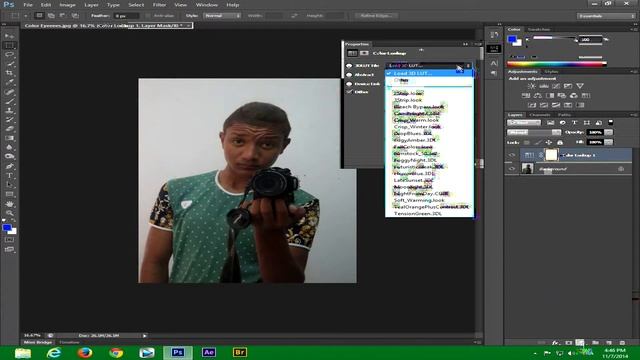Open the layer blend mode dropdown
Image resolution: width=640 pixels, height=360 pixels.
(534, 132)
